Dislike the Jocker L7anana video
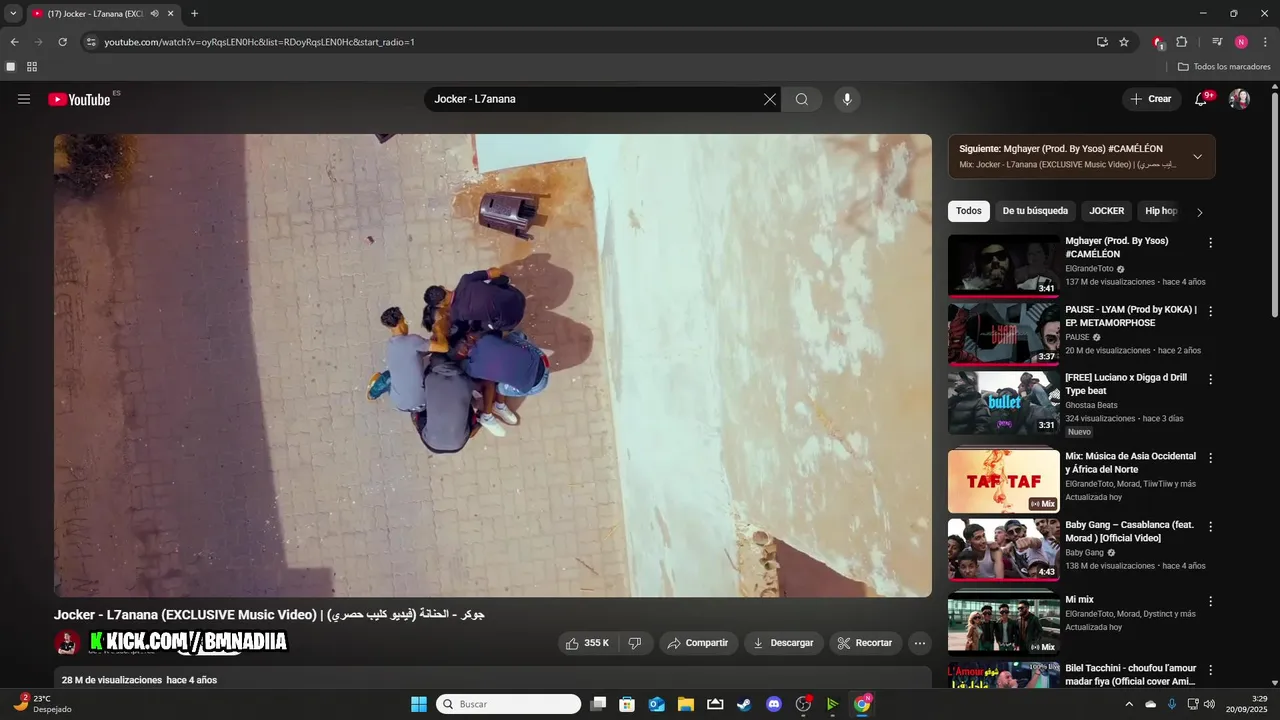Image resolution: width=1280 pixels, height=720 pixels. click(x=635, y=643)
